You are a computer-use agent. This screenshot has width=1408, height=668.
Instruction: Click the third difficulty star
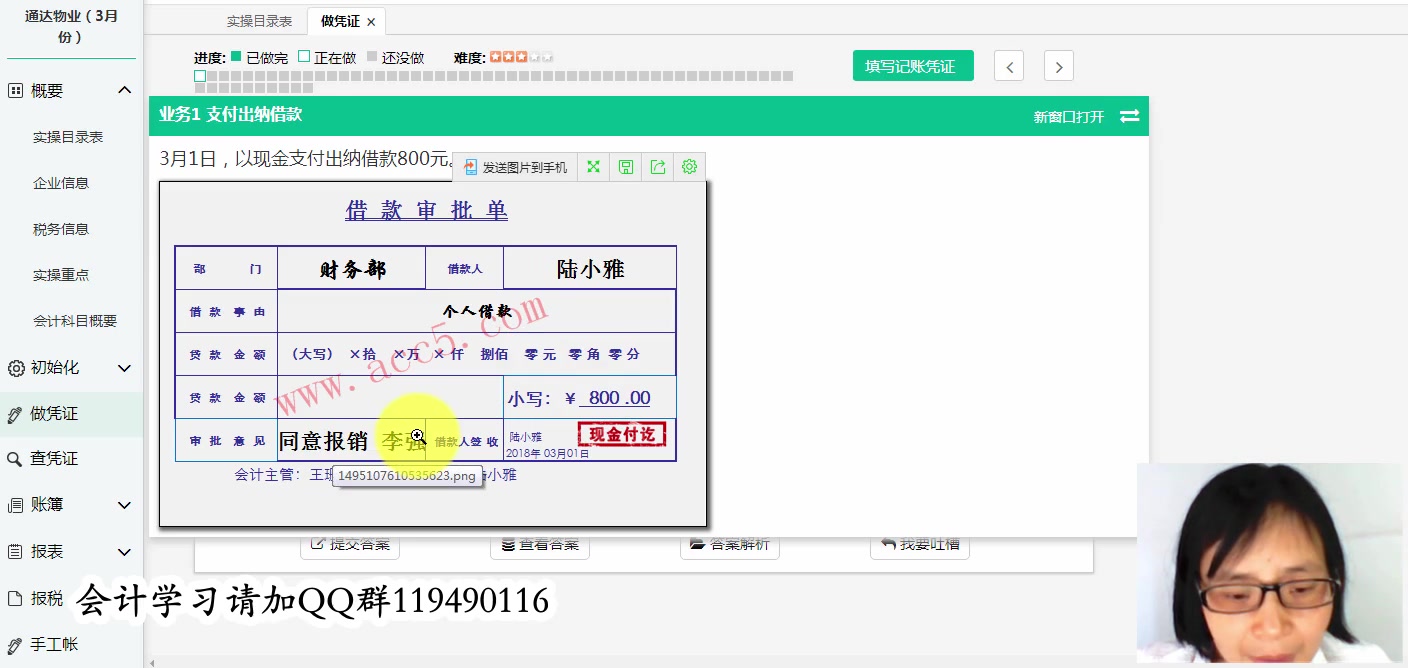(522, 56)
